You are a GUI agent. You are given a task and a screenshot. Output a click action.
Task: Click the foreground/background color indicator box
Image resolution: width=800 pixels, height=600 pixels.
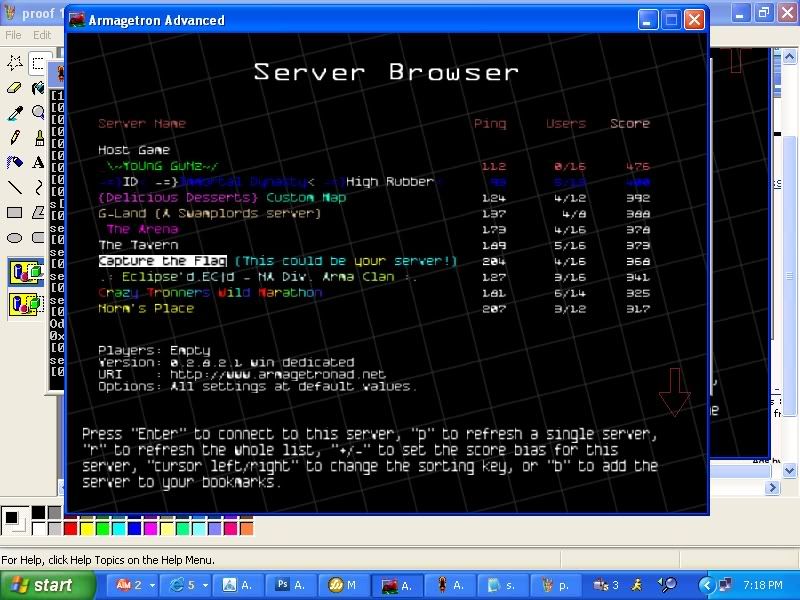click(x=15, y=521)
